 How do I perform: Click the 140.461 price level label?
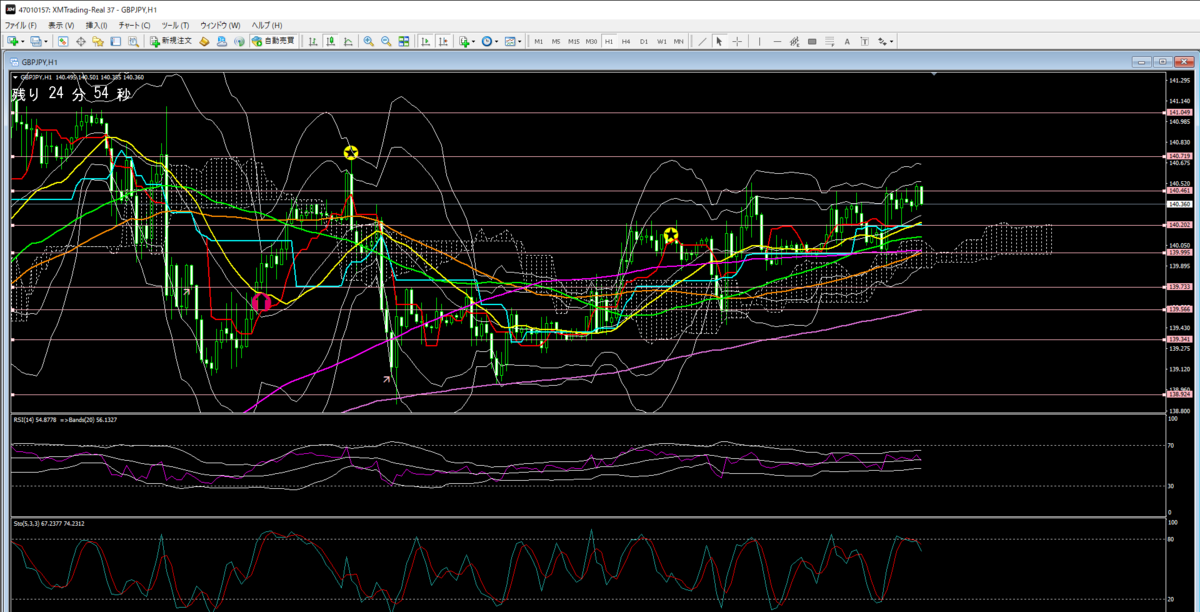click(1178, 190)
